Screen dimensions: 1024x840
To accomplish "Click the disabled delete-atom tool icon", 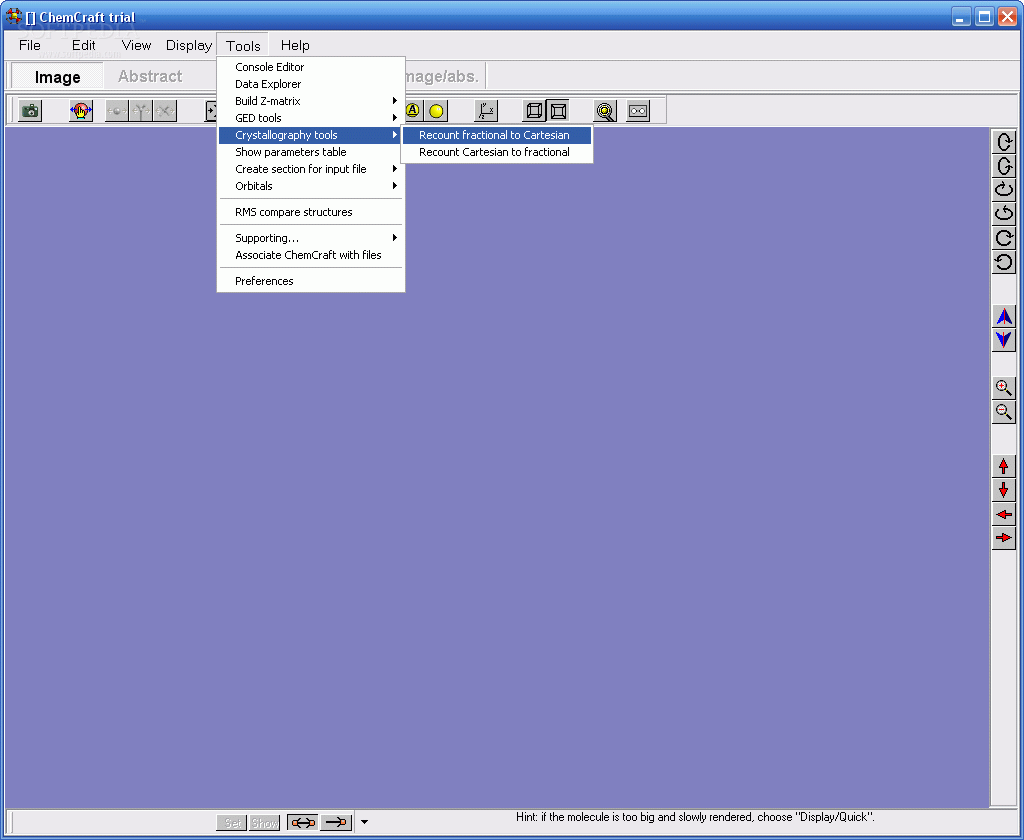I will (165, 111).
